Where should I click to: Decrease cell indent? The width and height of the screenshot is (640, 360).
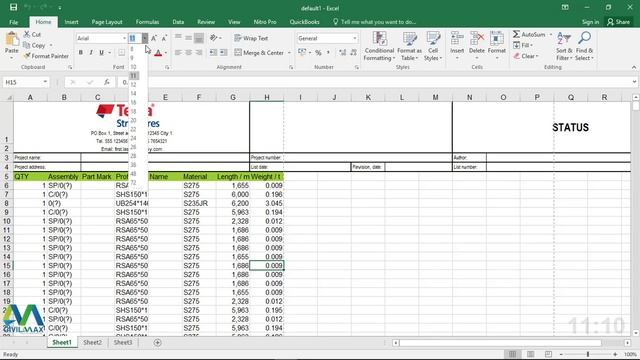coord(213,53)
